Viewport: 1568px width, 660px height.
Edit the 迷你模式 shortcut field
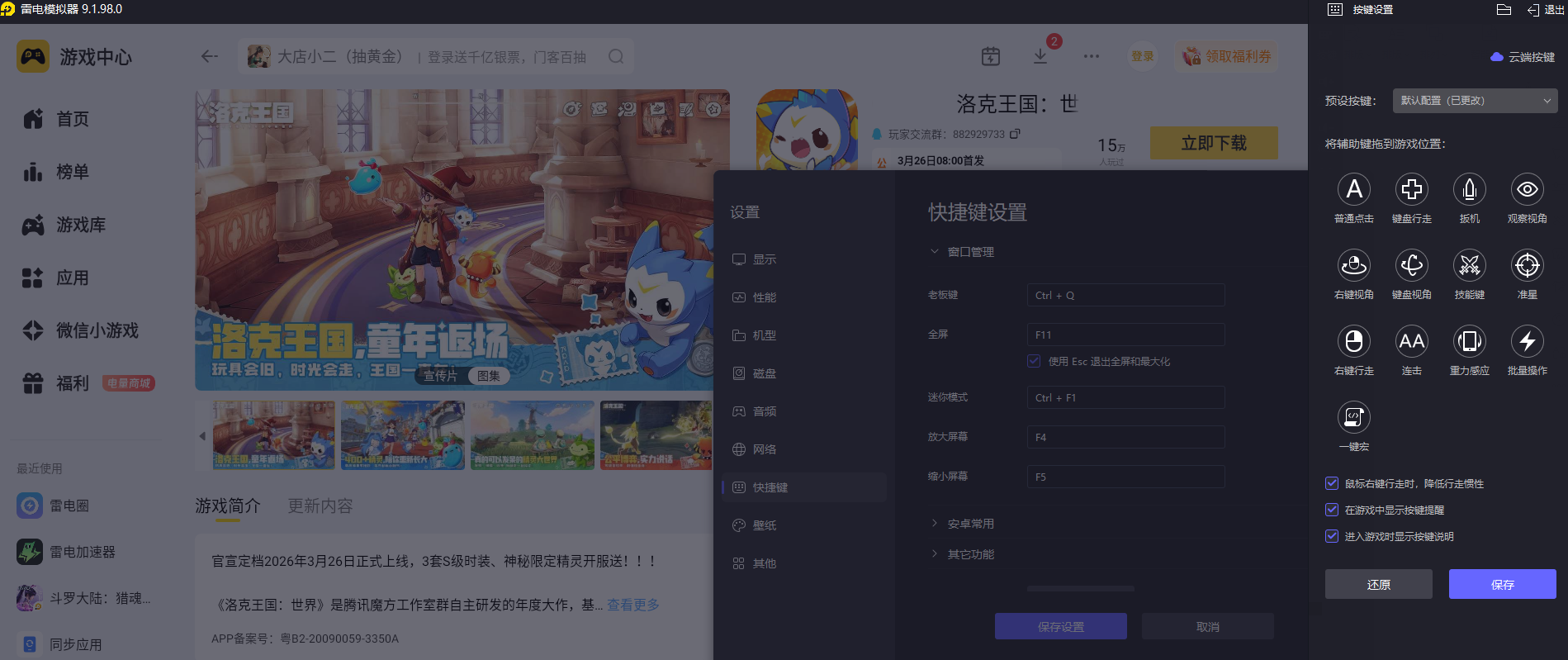[x=1125, y=397]
